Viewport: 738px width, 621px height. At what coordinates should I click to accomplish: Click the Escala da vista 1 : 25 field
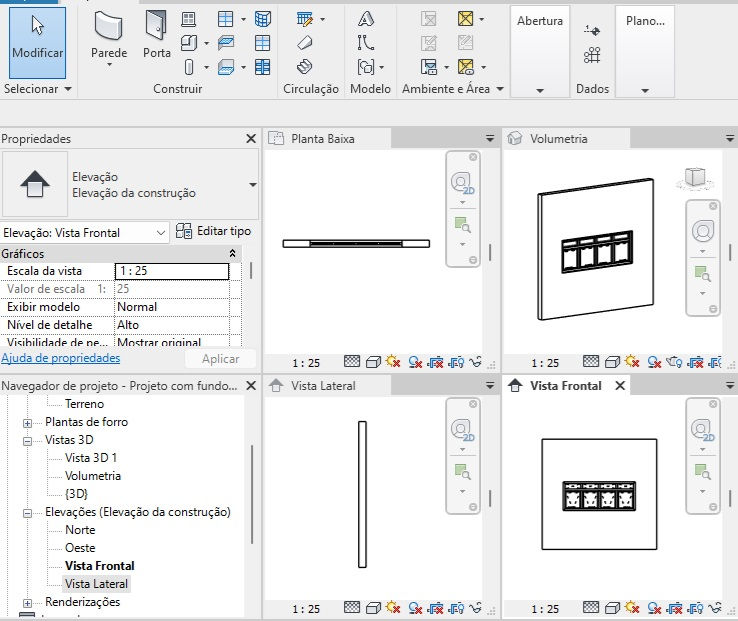click(172, 271)
